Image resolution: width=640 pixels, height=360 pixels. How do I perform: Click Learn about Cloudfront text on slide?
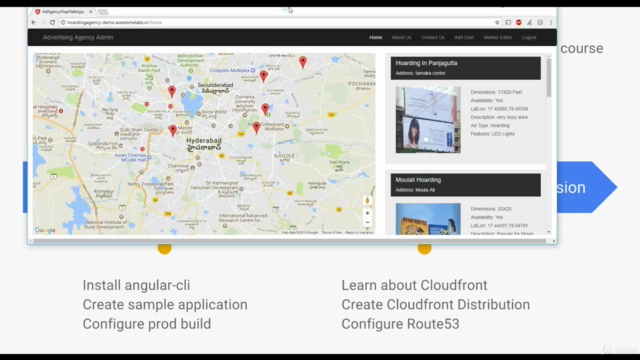pyautogui.click(x=414, y=285)
